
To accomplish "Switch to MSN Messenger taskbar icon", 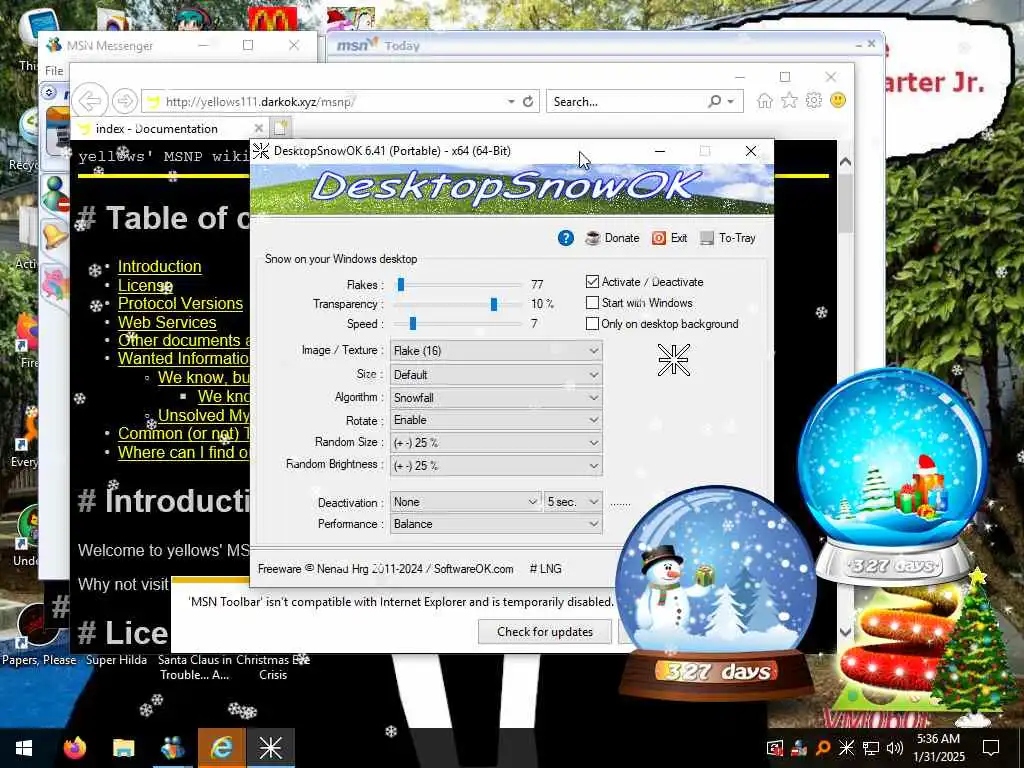I will point(172,748).
